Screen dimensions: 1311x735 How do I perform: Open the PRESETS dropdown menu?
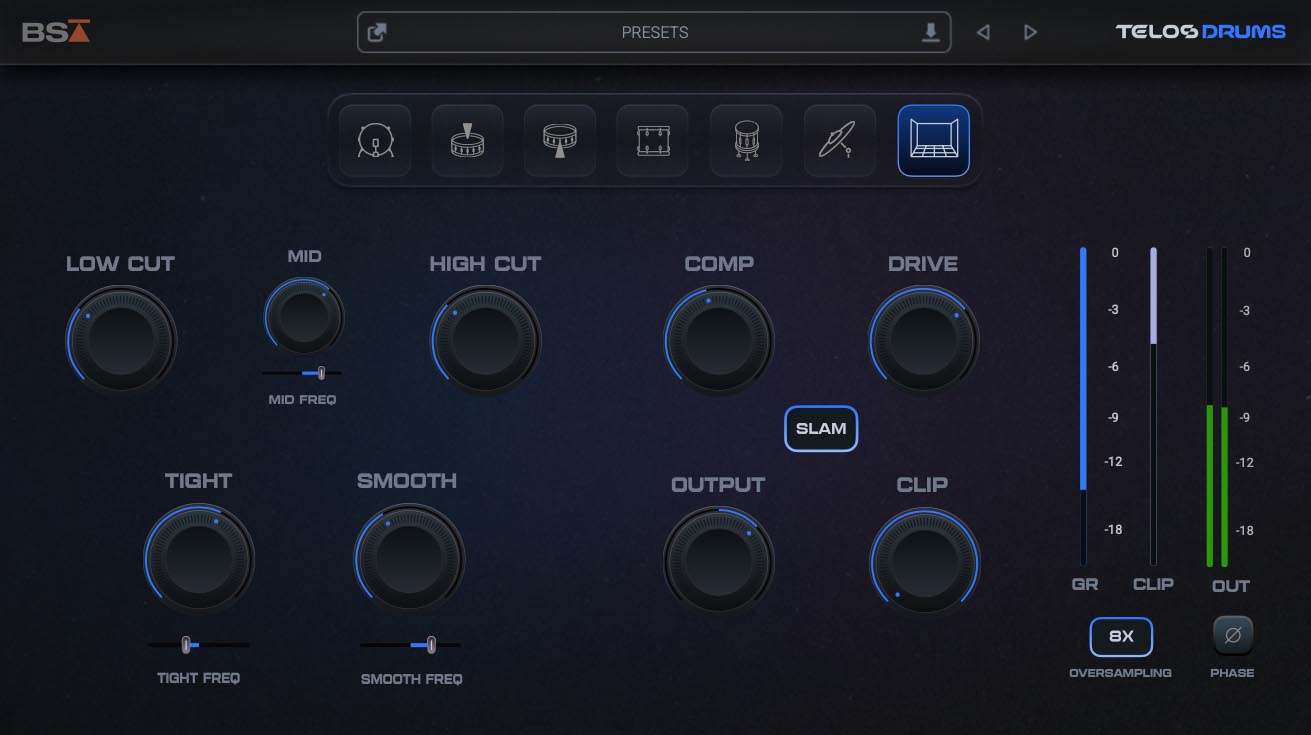click(x=655, y=32)
